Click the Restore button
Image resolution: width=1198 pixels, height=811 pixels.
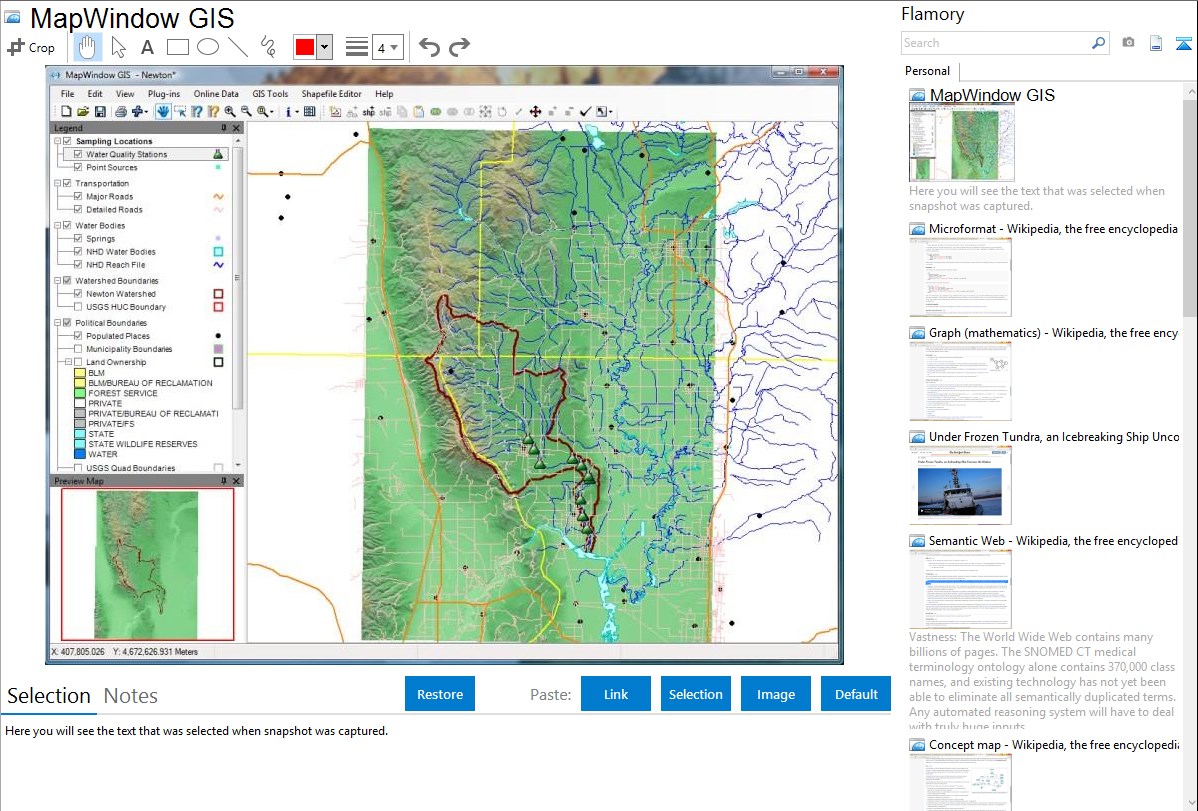point(440,694)
